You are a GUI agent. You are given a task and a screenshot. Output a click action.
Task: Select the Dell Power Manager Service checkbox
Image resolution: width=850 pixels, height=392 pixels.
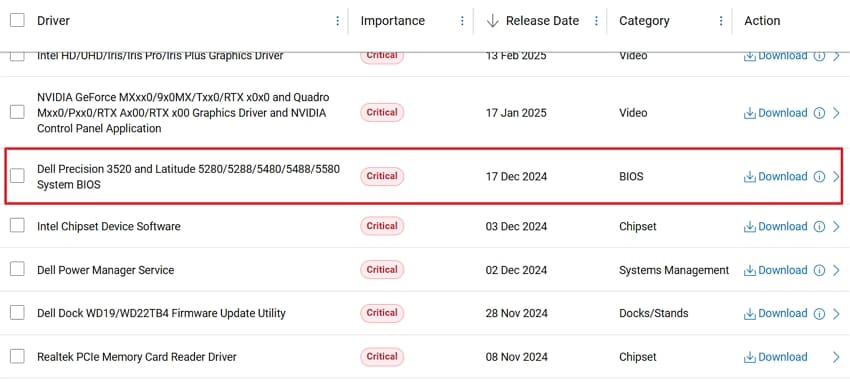click(17, 269)
